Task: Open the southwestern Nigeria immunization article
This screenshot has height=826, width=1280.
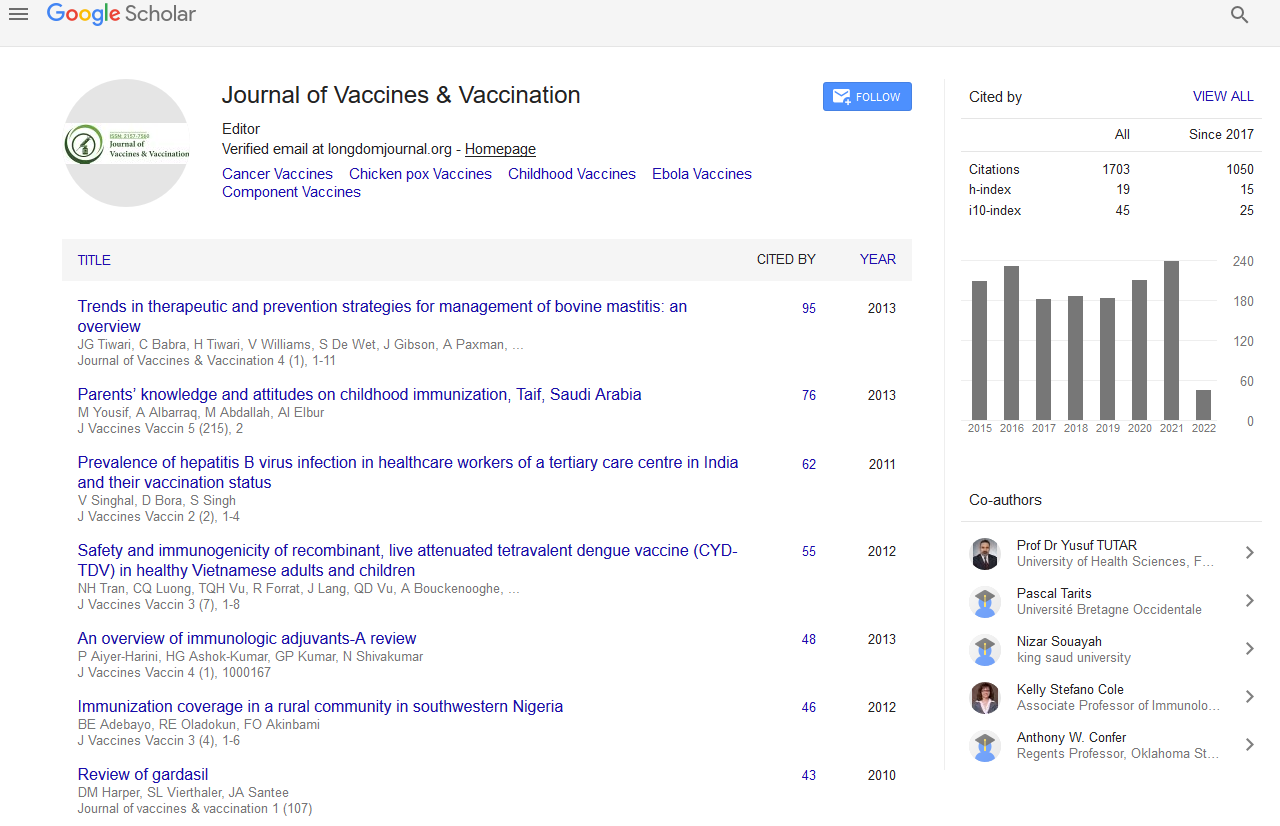Action: [320, 707]
